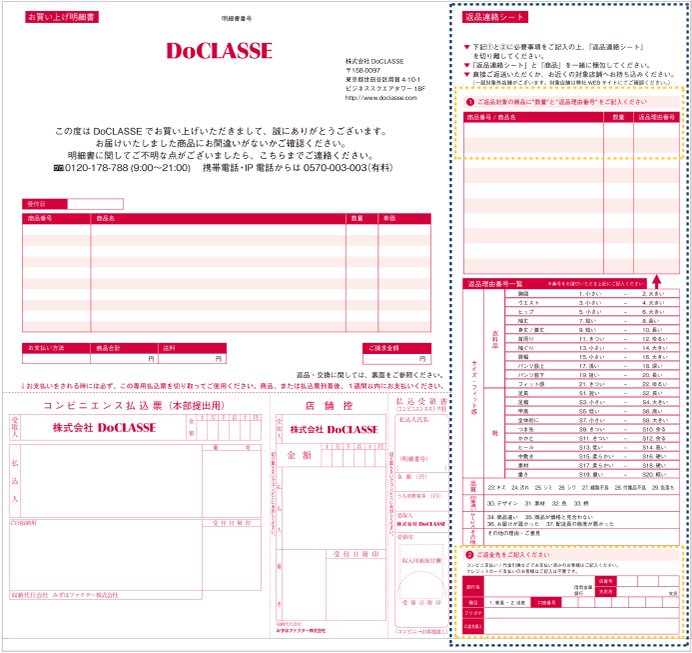Click the 衣料品 category label
Screen dimensions: 692x653
(495, 339)
